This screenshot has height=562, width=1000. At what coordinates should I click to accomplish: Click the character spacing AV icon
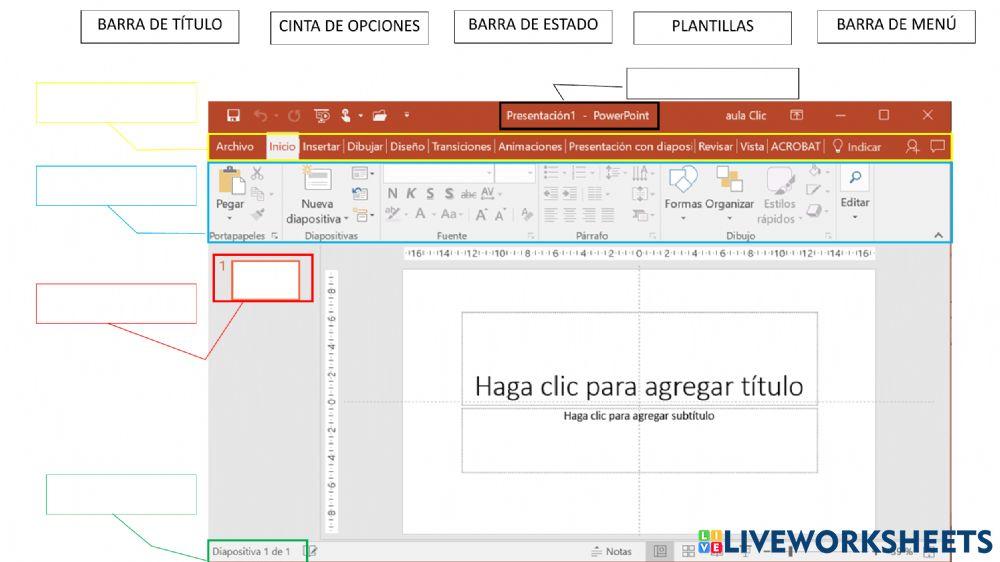pyautogui.click(x=488, y=193)
